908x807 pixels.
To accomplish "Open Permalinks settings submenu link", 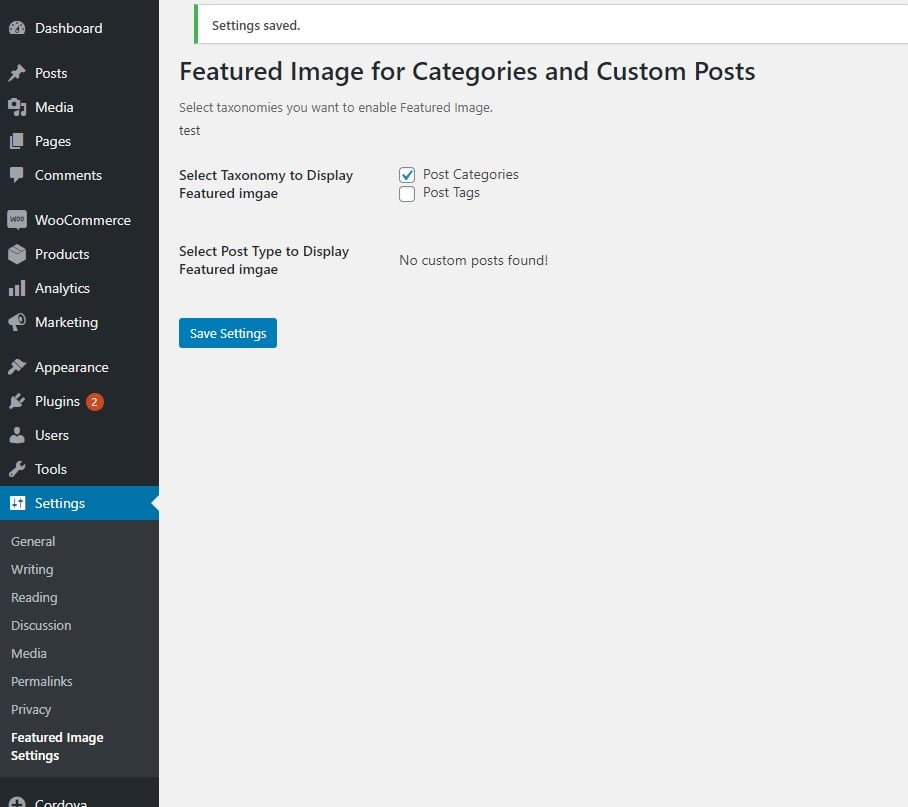I will click(42, 681).
